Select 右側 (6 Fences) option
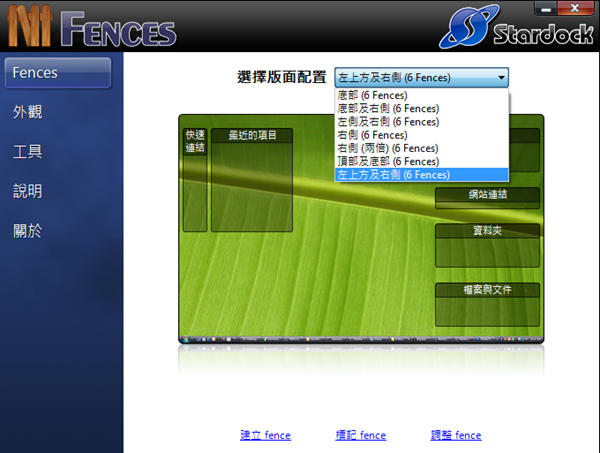This screenshot has width=600, height=453. [x=421, y=135]
